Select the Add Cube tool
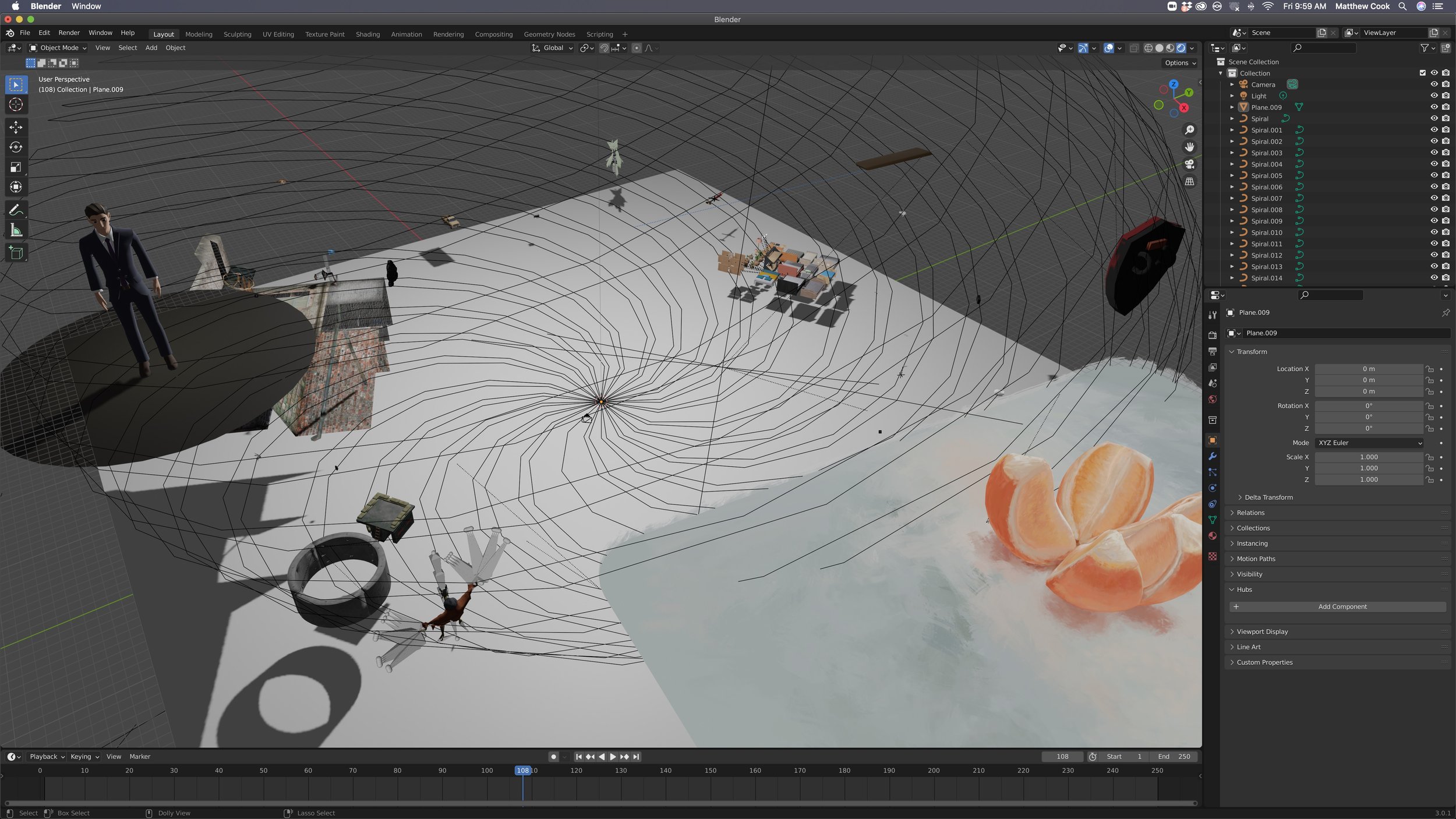Screen dimensions: 1456x819 point(16,253)
